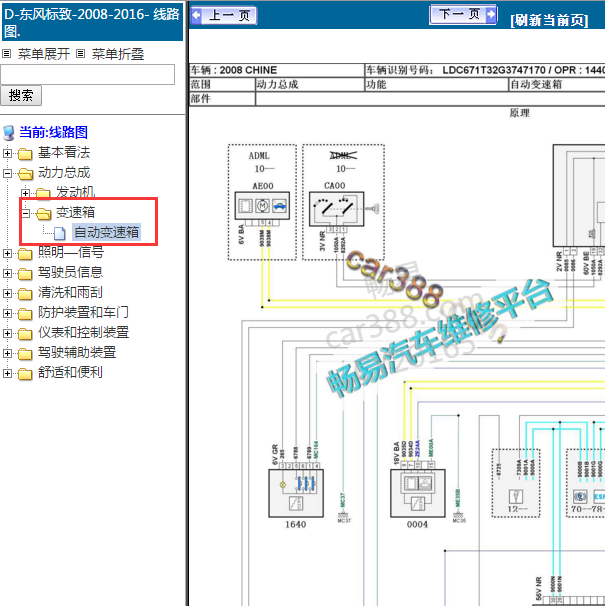Click the 菜单展开 list icon
The height and width of the screenshot is (606, 605).
[x=7, y=53]
